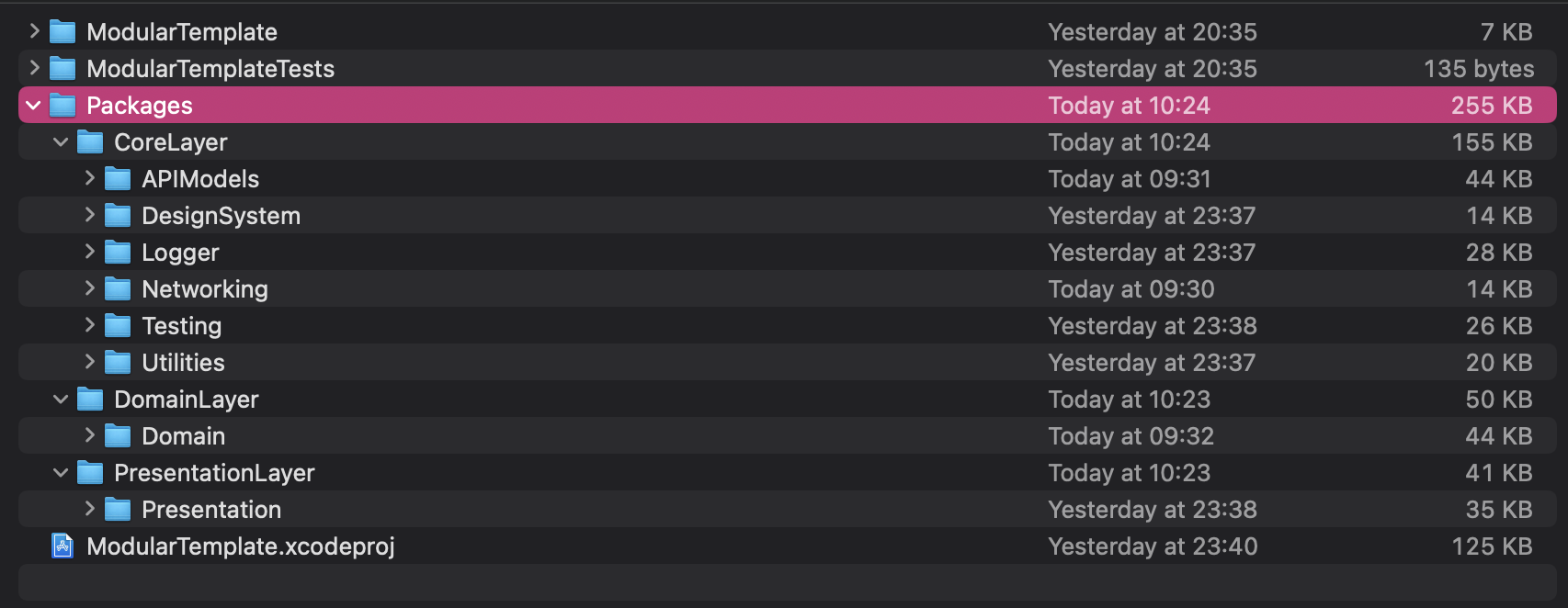1568x608 pixels.
Task: Expand the Logger folder
Action: click(x=89, y=253)
